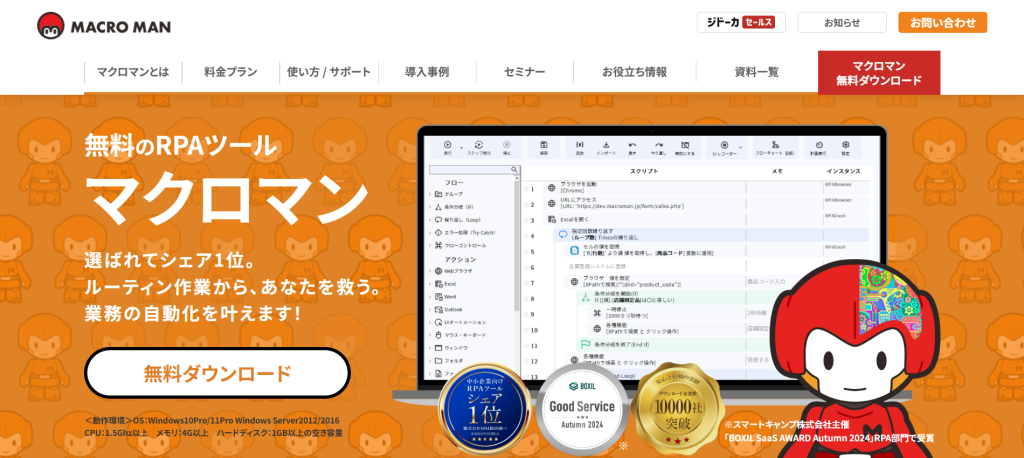Open the 料金プラン menu item
The width and height of the screenshot is (1024, 458).
pos(231,72)
